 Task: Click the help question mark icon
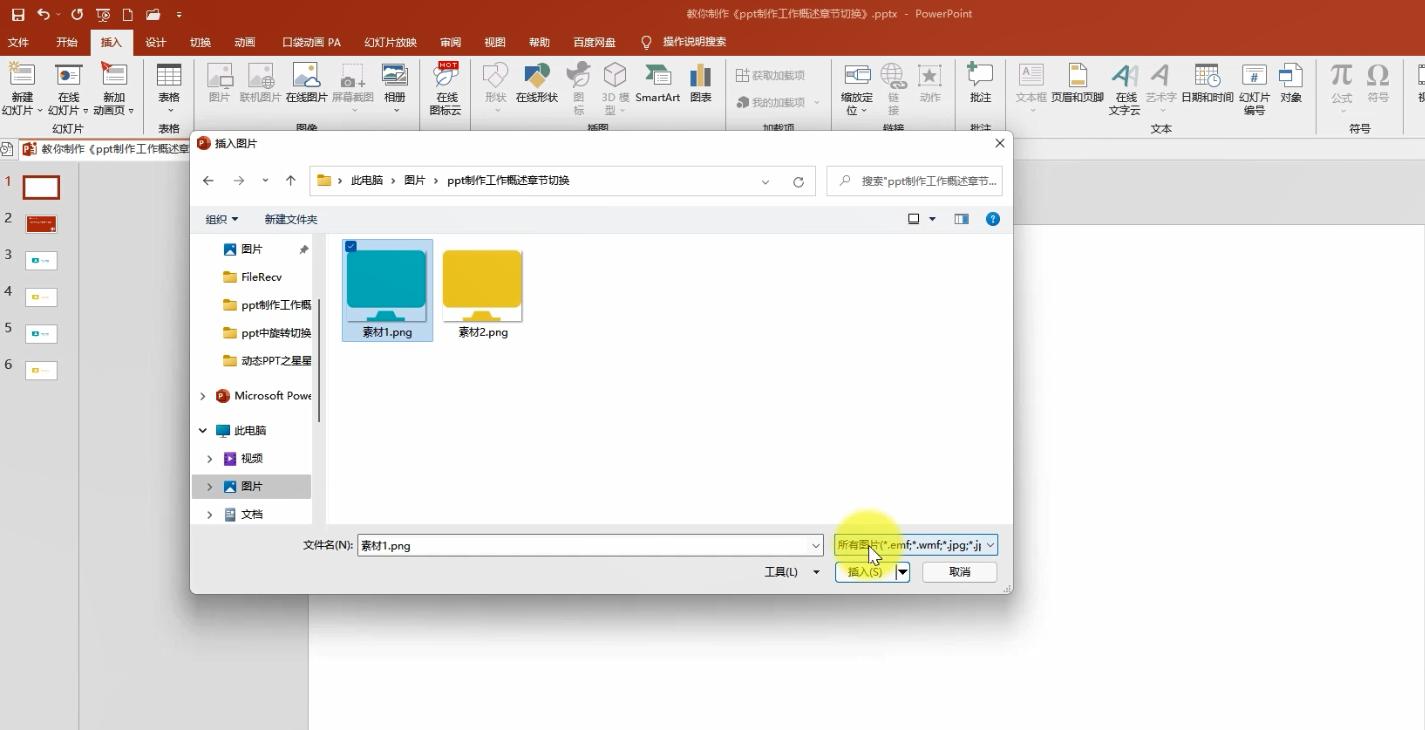(x=992, y=219)
